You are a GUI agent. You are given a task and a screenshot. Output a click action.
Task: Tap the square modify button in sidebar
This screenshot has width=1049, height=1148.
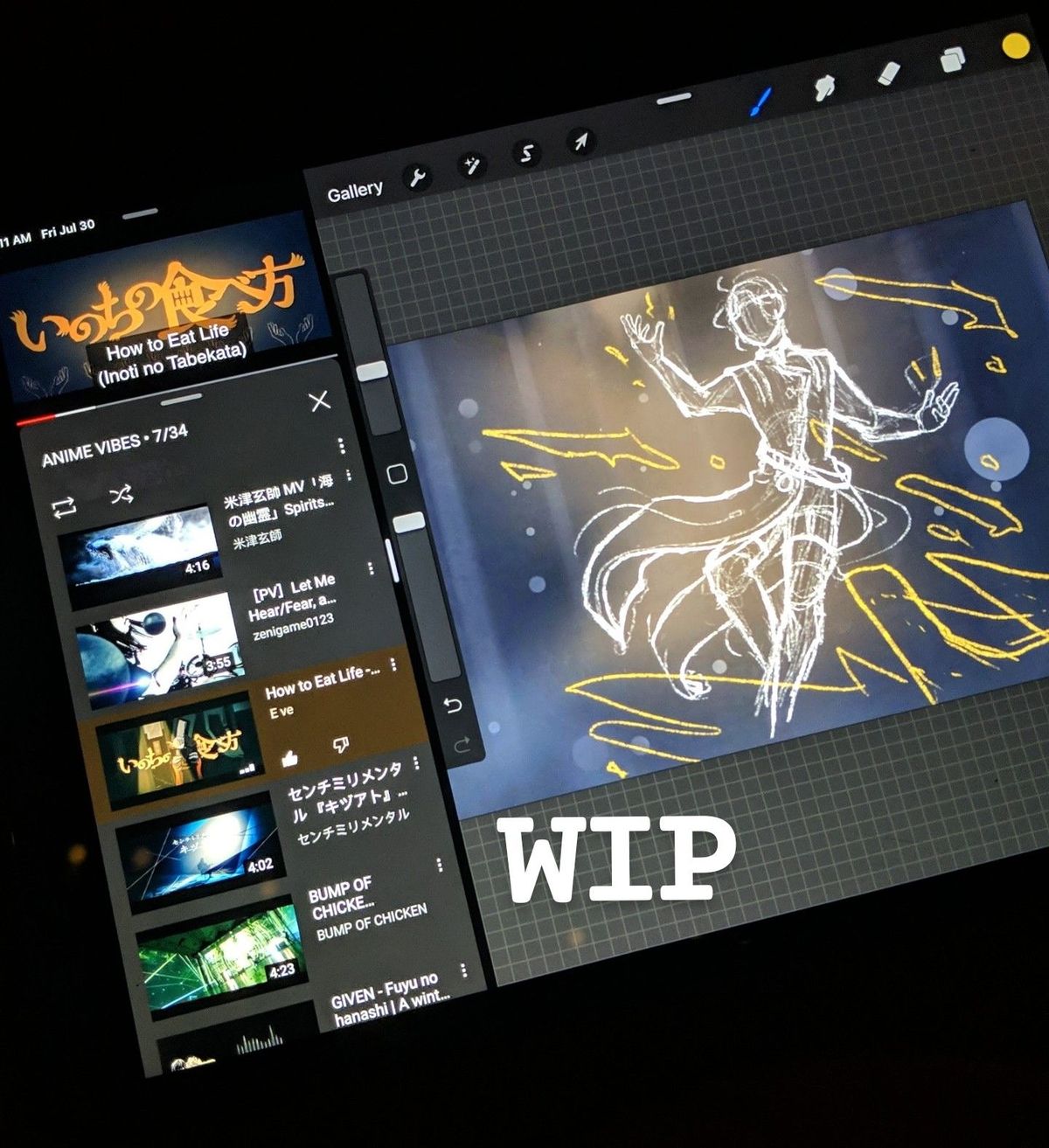[397, 474]
